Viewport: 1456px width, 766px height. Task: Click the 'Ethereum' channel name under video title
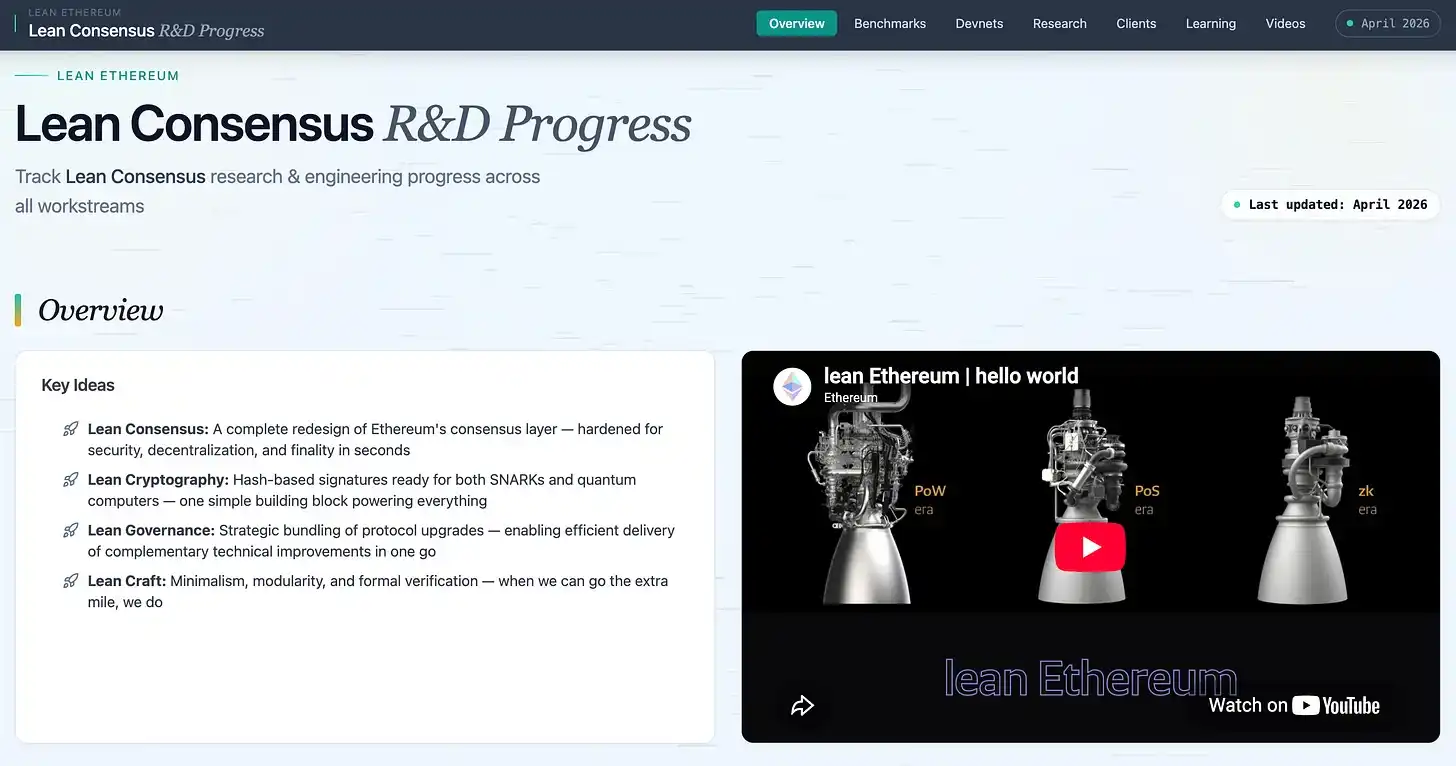[x=850, y=398]
